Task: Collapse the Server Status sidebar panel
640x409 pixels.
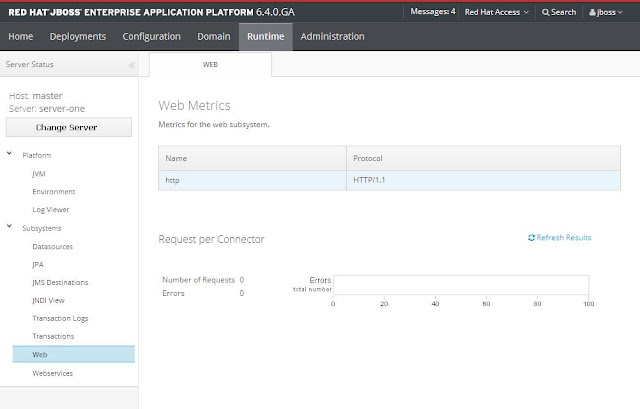Action: [131, 65]
